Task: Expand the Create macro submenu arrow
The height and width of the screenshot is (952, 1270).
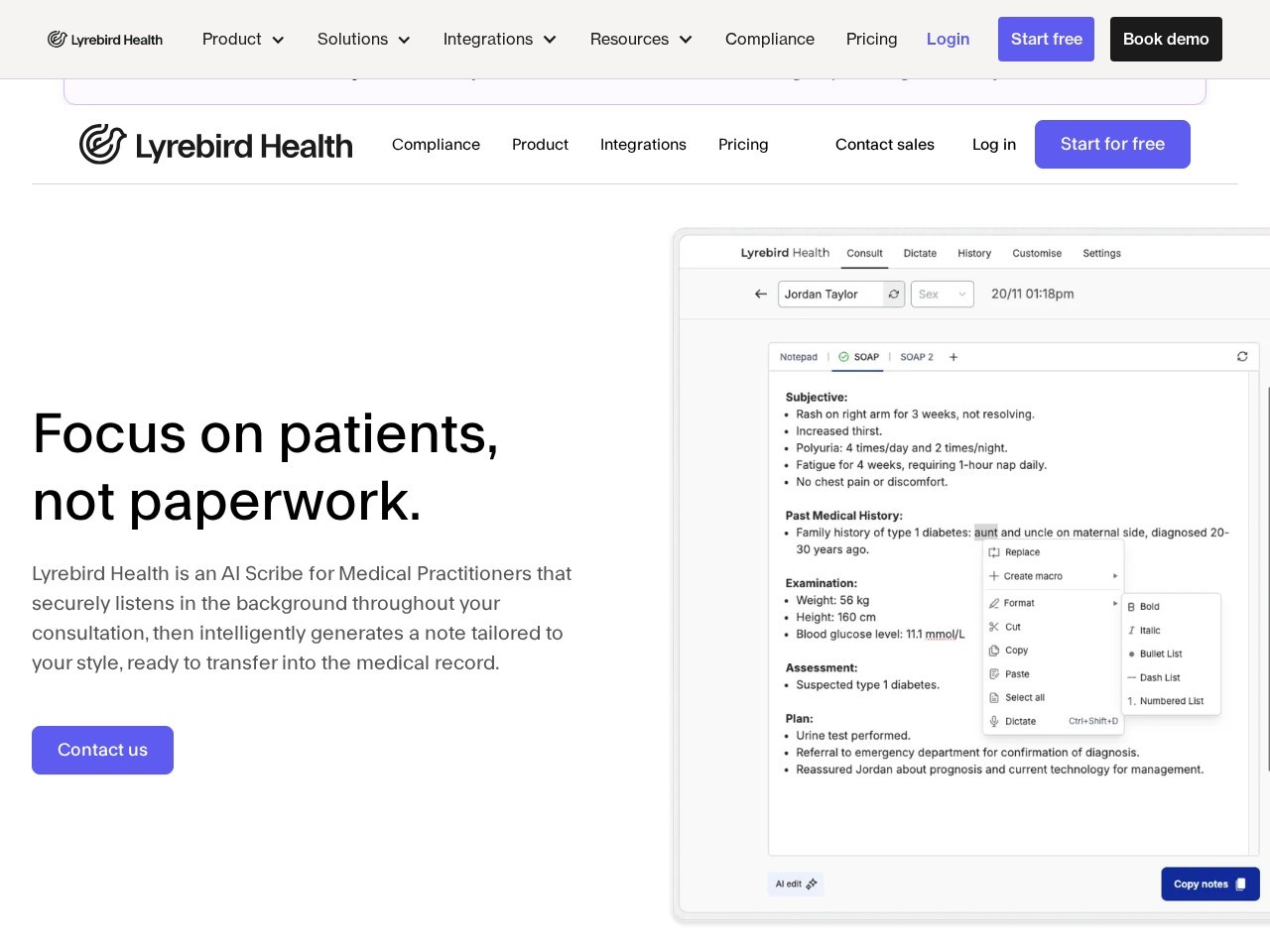Action: point(1115,576)
